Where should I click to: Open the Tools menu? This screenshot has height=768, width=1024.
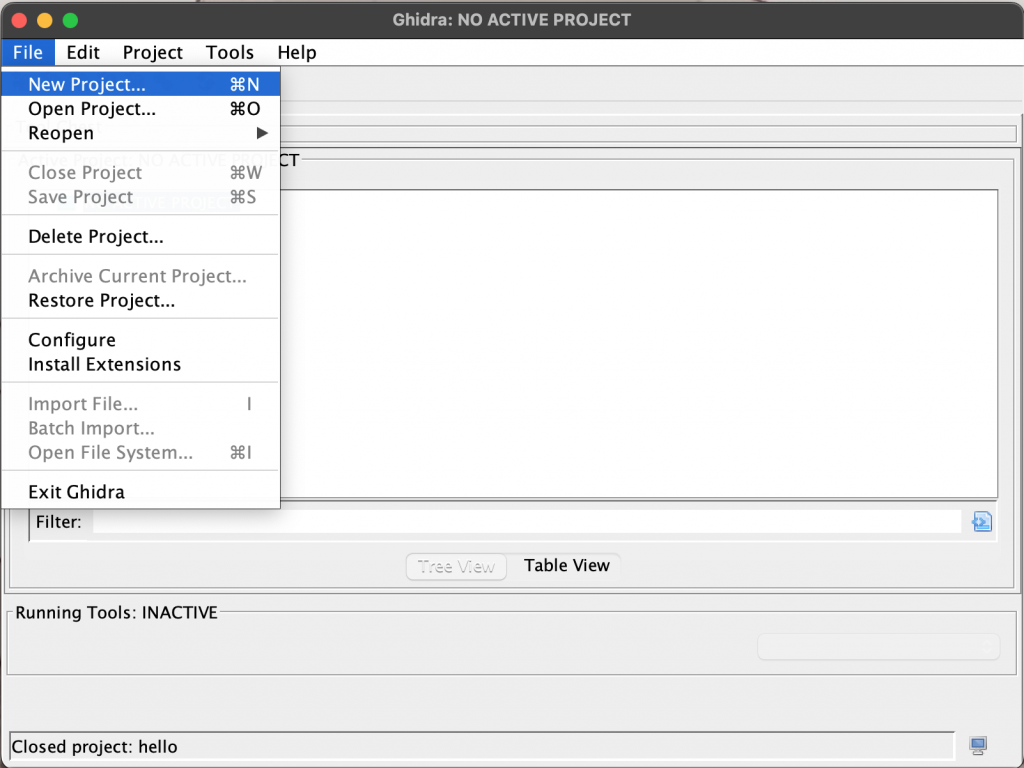point(229,52)
